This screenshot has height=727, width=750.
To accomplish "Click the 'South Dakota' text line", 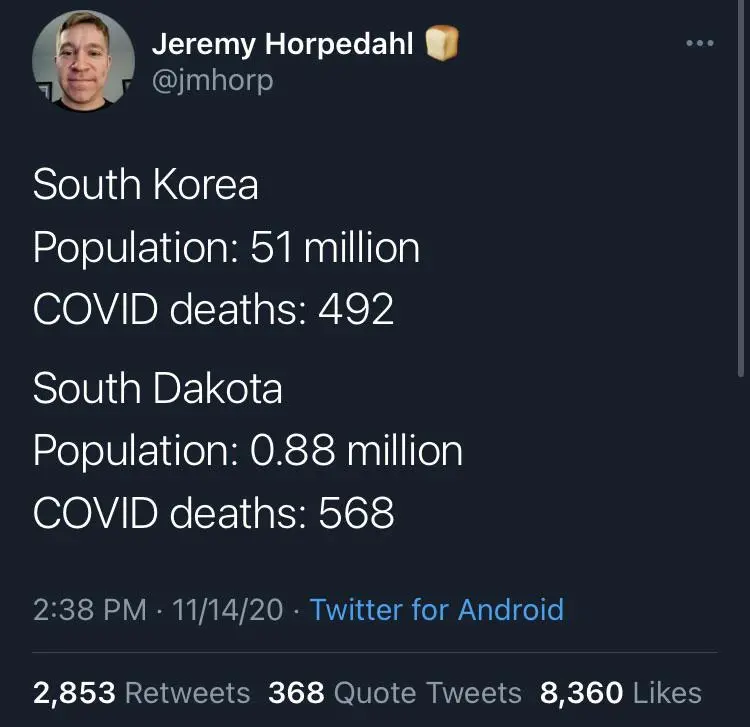I will [x=157, y=388].
